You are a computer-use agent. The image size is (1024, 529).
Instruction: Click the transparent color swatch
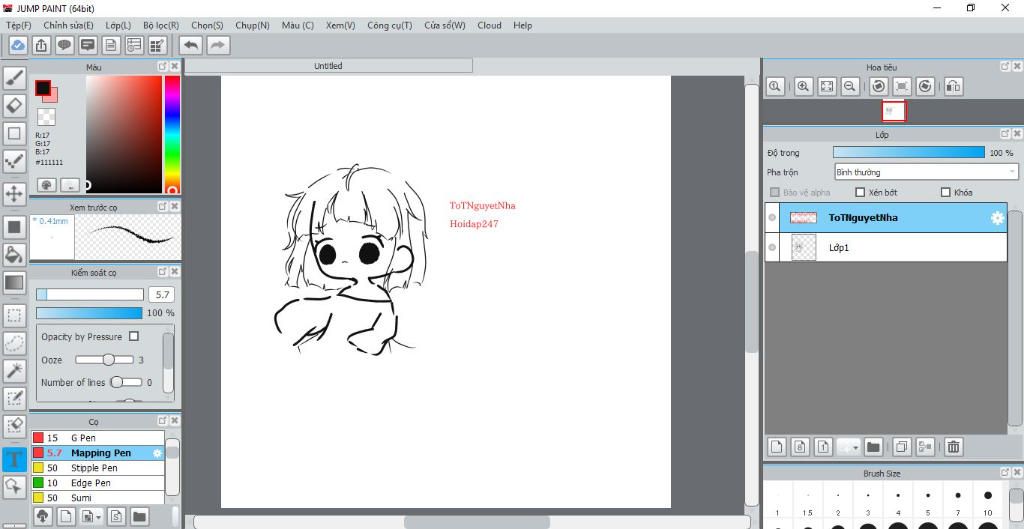tap(46, 118)
